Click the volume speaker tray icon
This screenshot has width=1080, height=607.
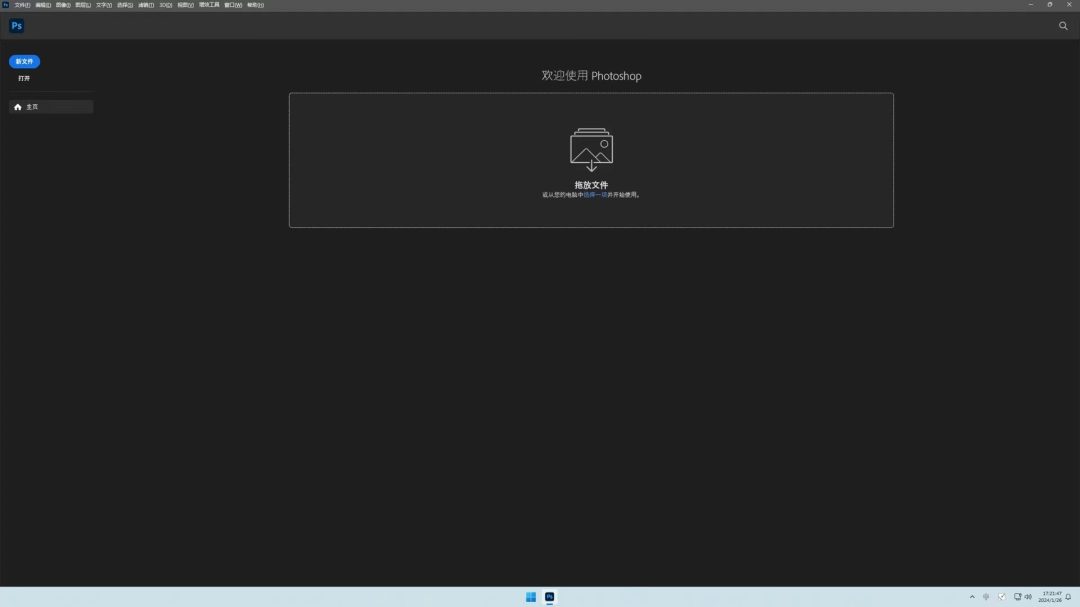(1028, 597)
